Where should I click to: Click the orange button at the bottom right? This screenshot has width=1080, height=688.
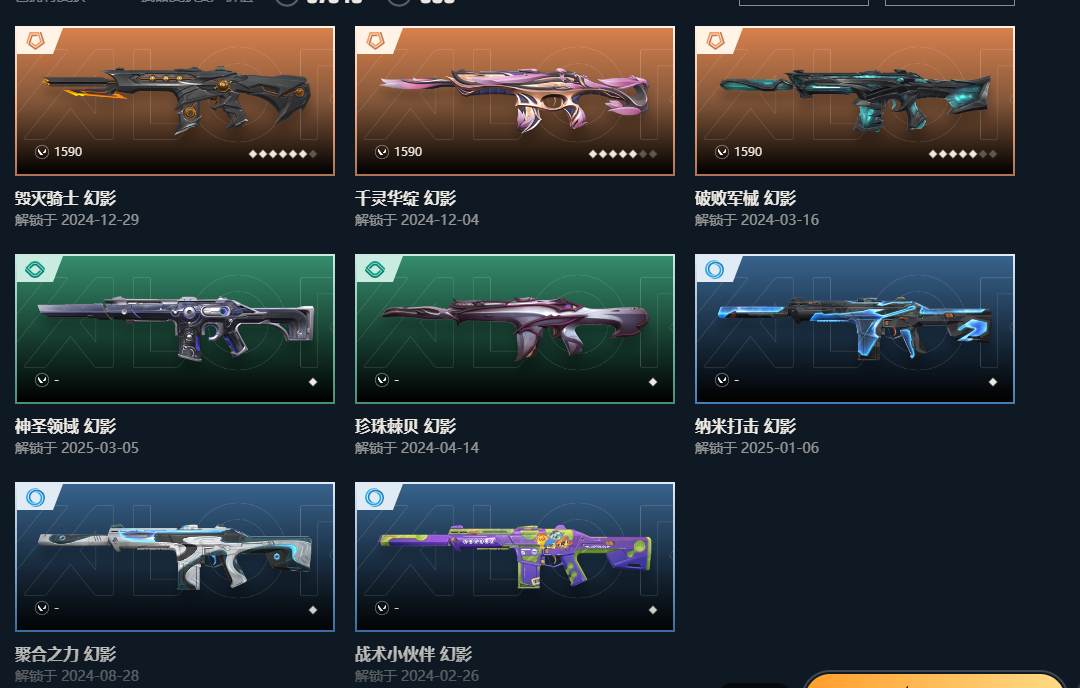[x=935, y=680]
